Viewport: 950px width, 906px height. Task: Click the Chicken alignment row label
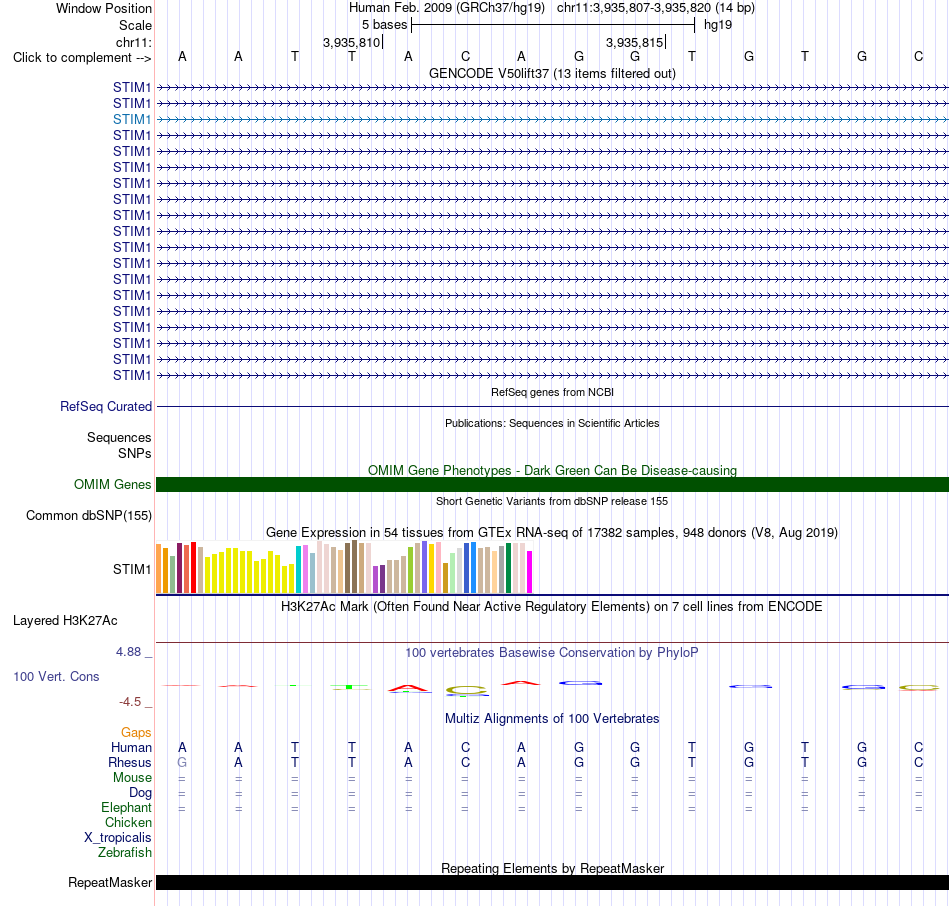pos(128,822)
